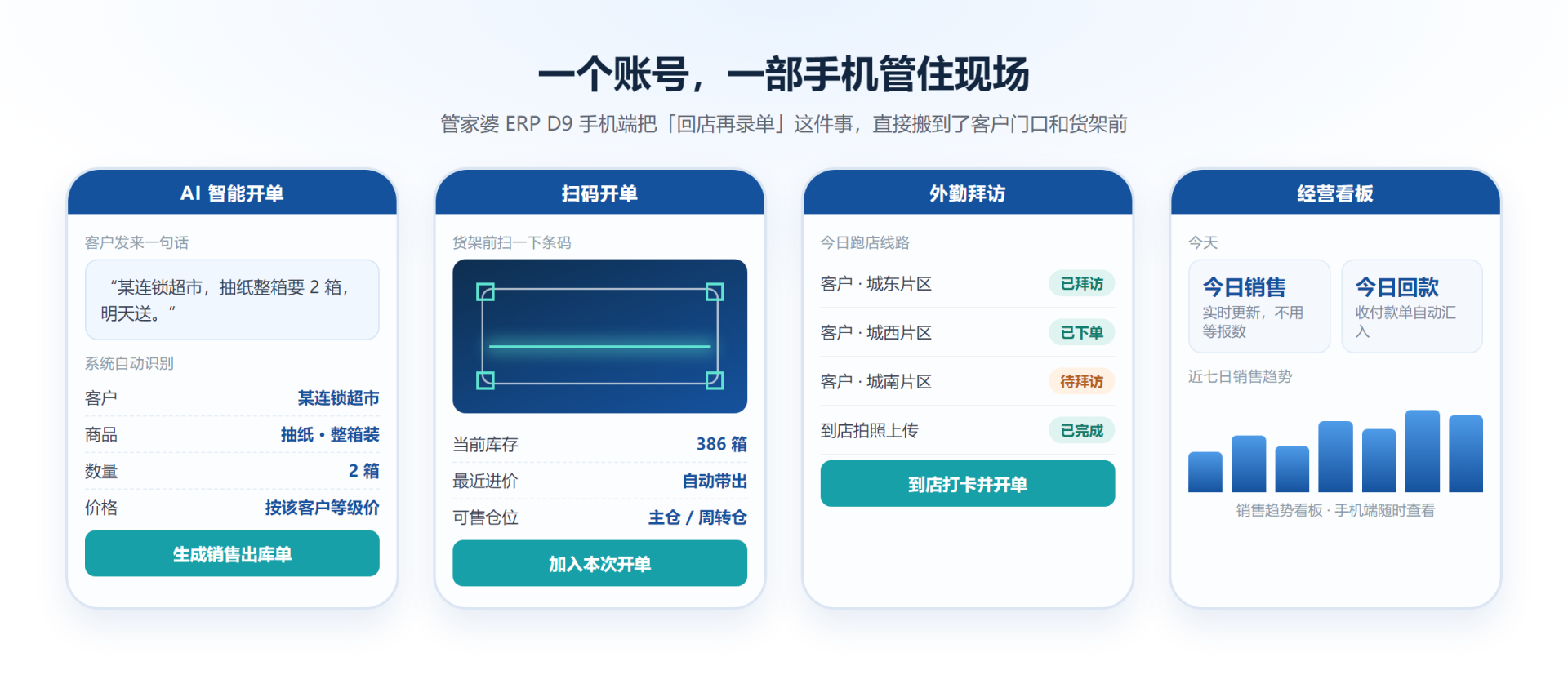Open the 今日销售 tile

1259,306
